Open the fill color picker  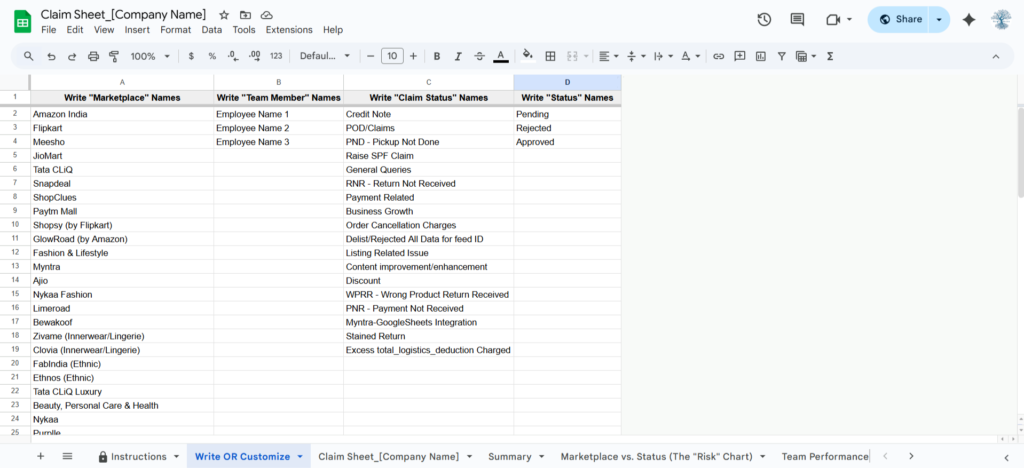527,56
